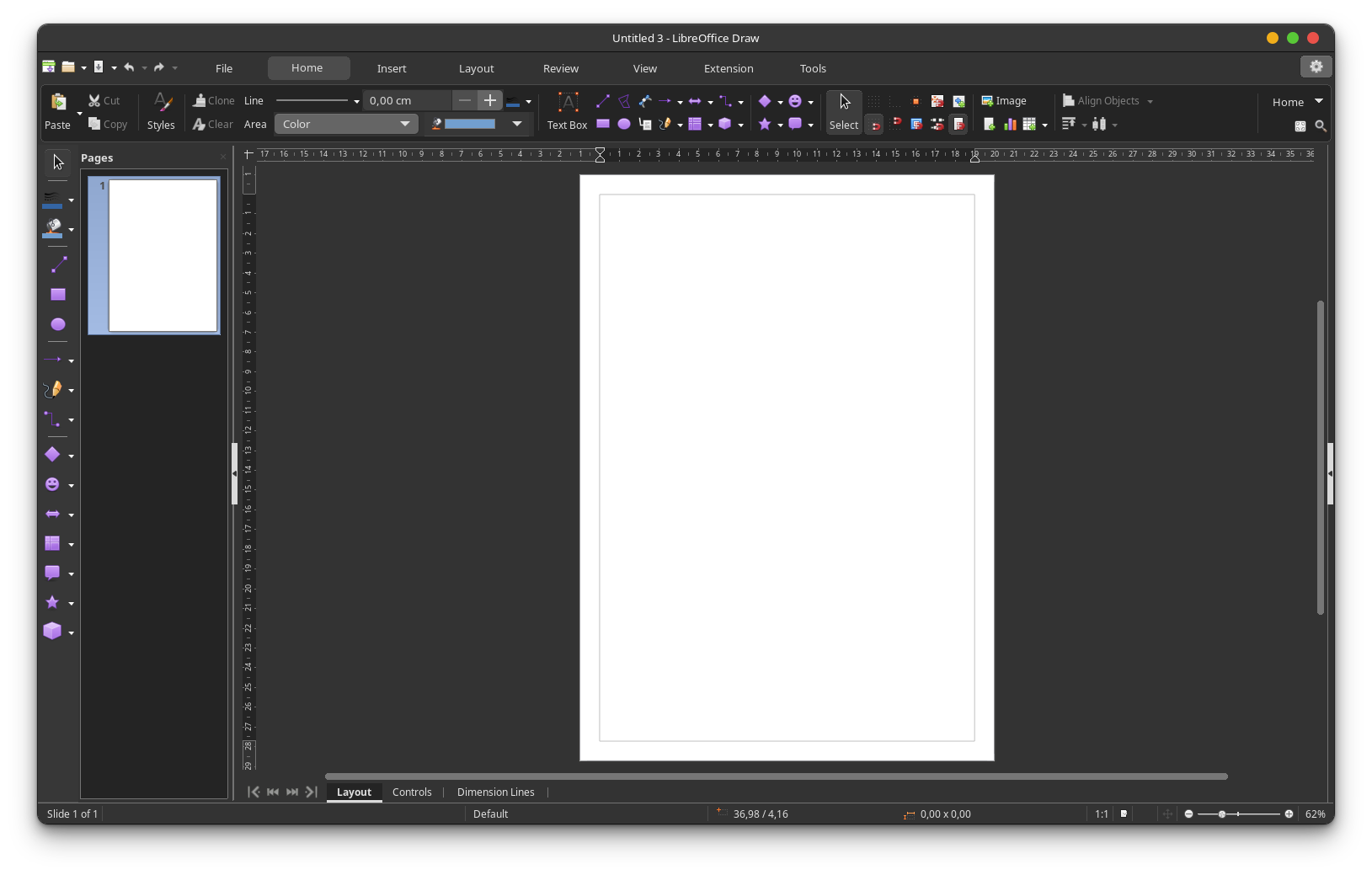Toggle Snap to Page Margins button
Screen dimensions: 1372x875
[958, 125]
